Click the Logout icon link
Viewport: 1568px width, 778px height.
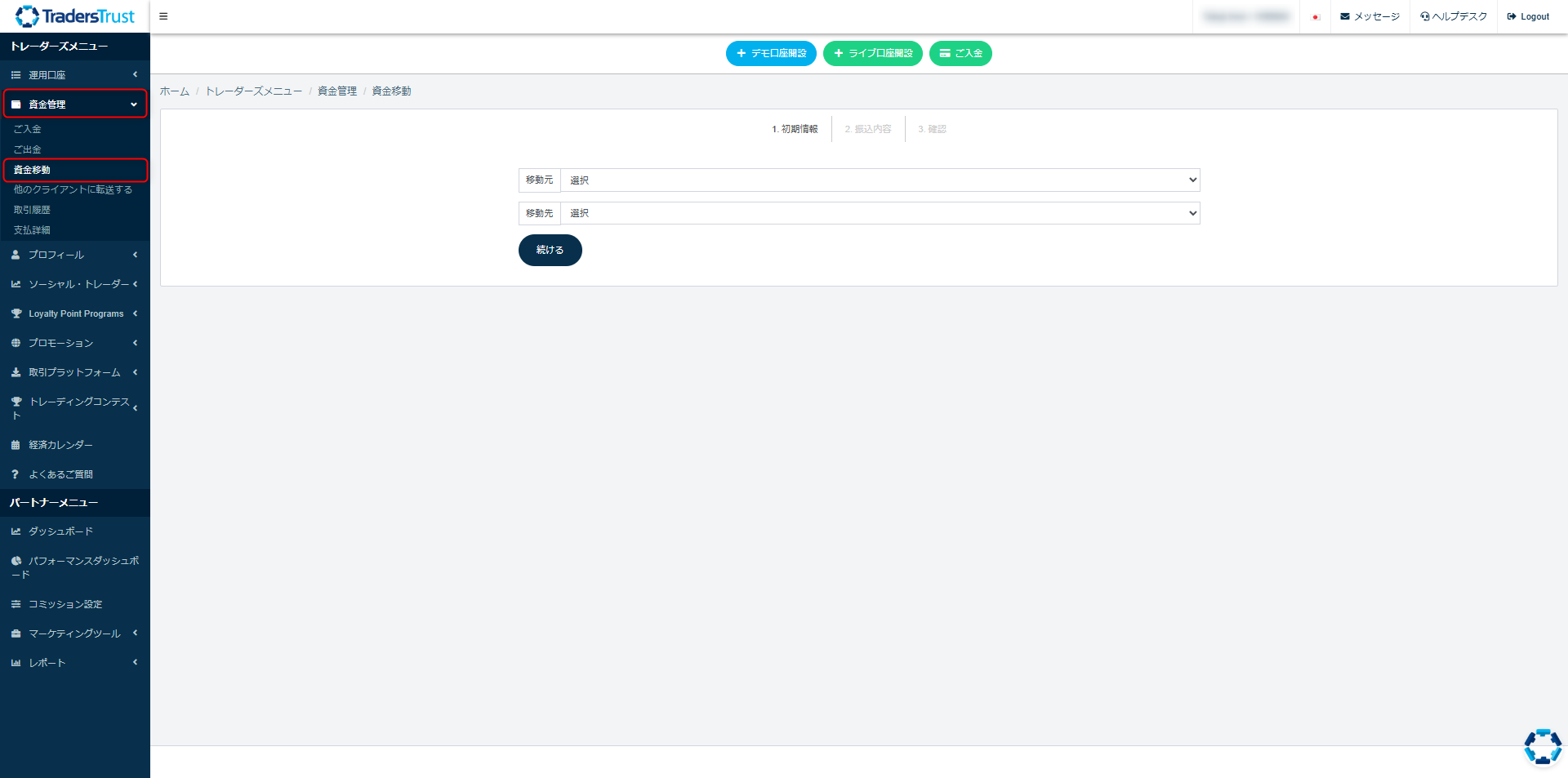[1528, 16]
